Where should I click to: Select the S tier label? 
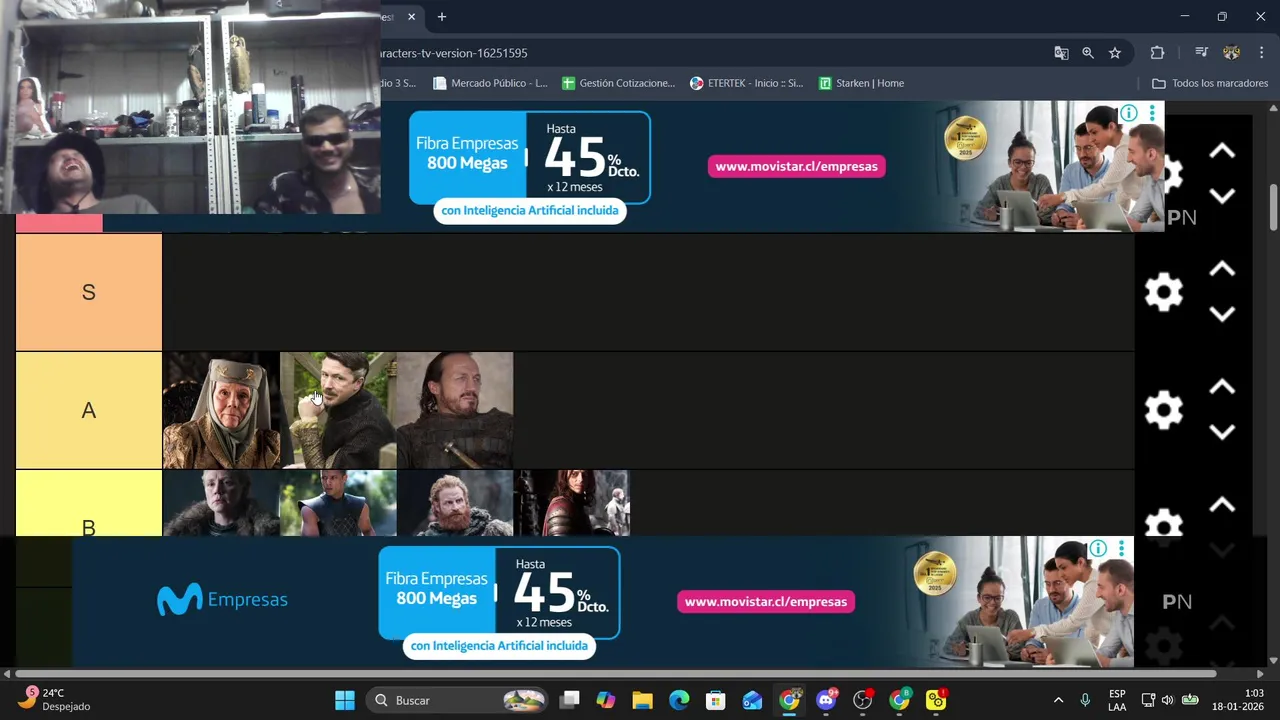coord(89,292)
